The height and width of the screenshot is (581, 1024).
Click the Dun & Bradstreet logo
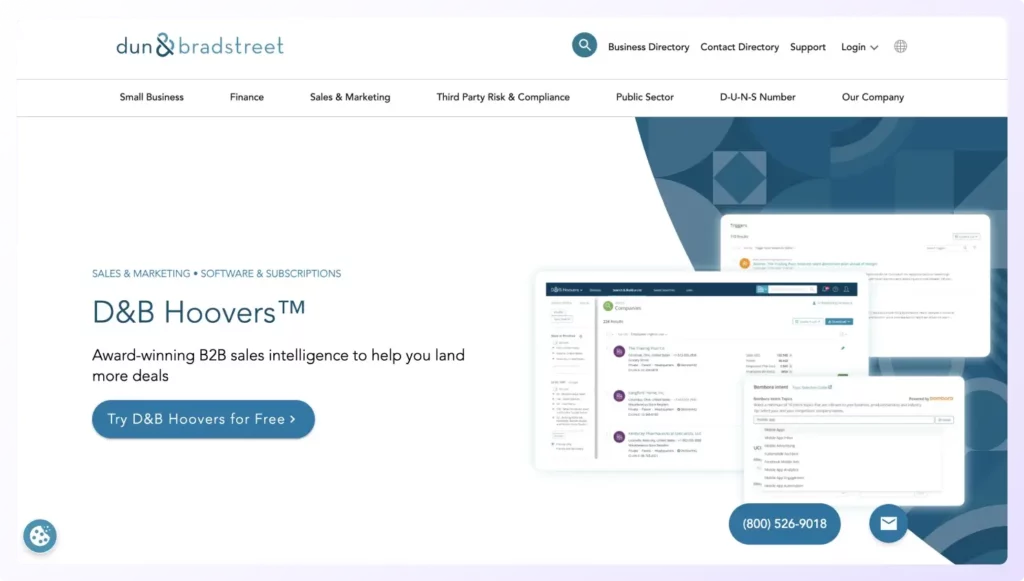[199, 45]
